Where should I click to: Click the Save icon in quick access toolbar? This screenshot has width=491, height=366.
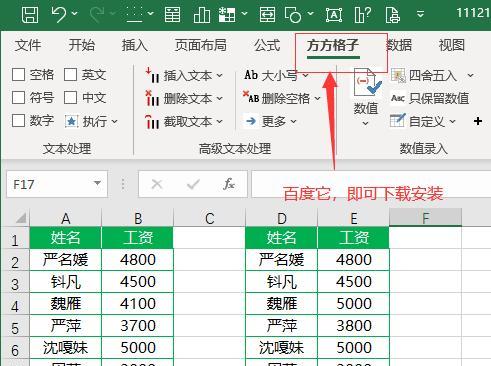30,14
